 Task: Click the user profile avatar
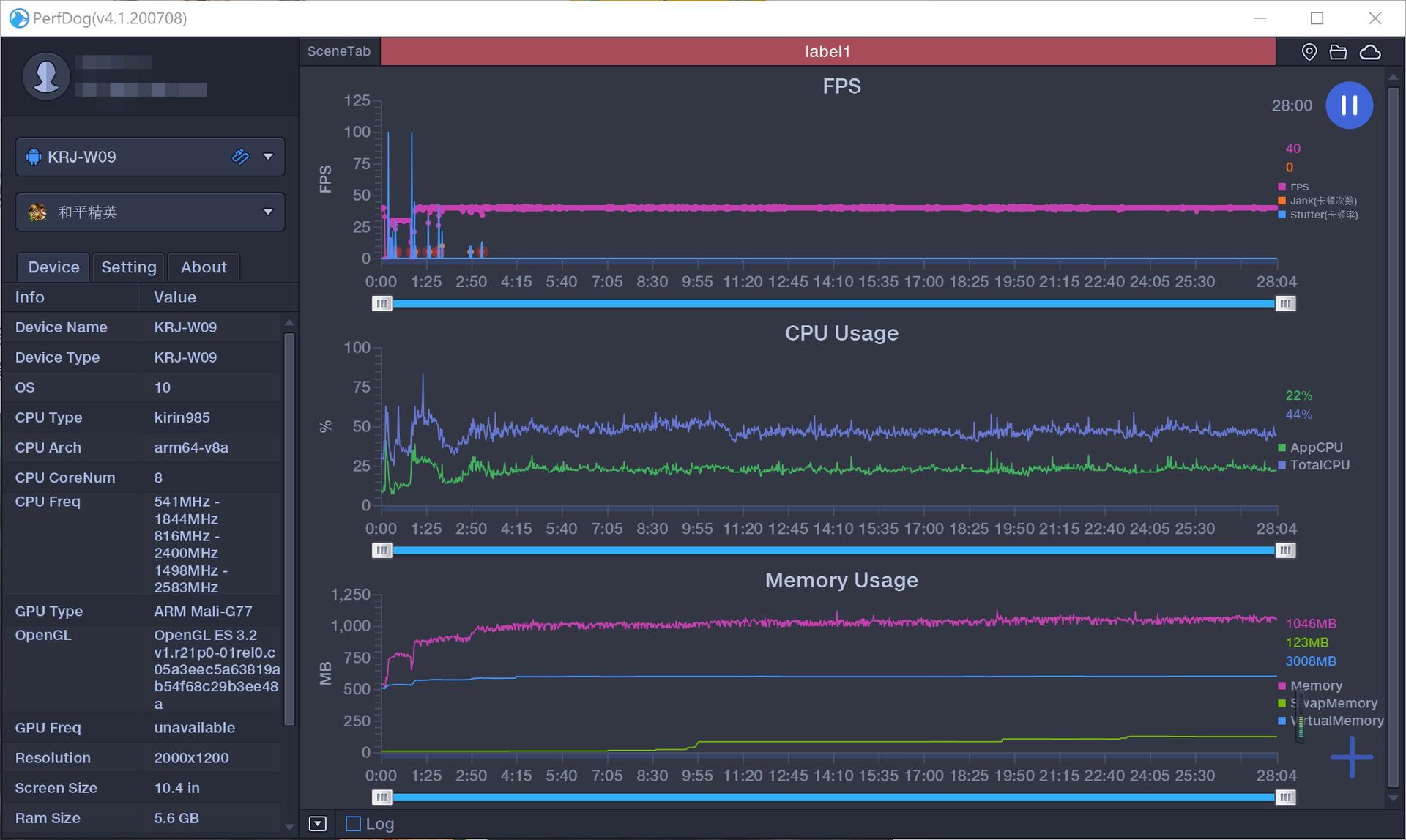(47, 75)
